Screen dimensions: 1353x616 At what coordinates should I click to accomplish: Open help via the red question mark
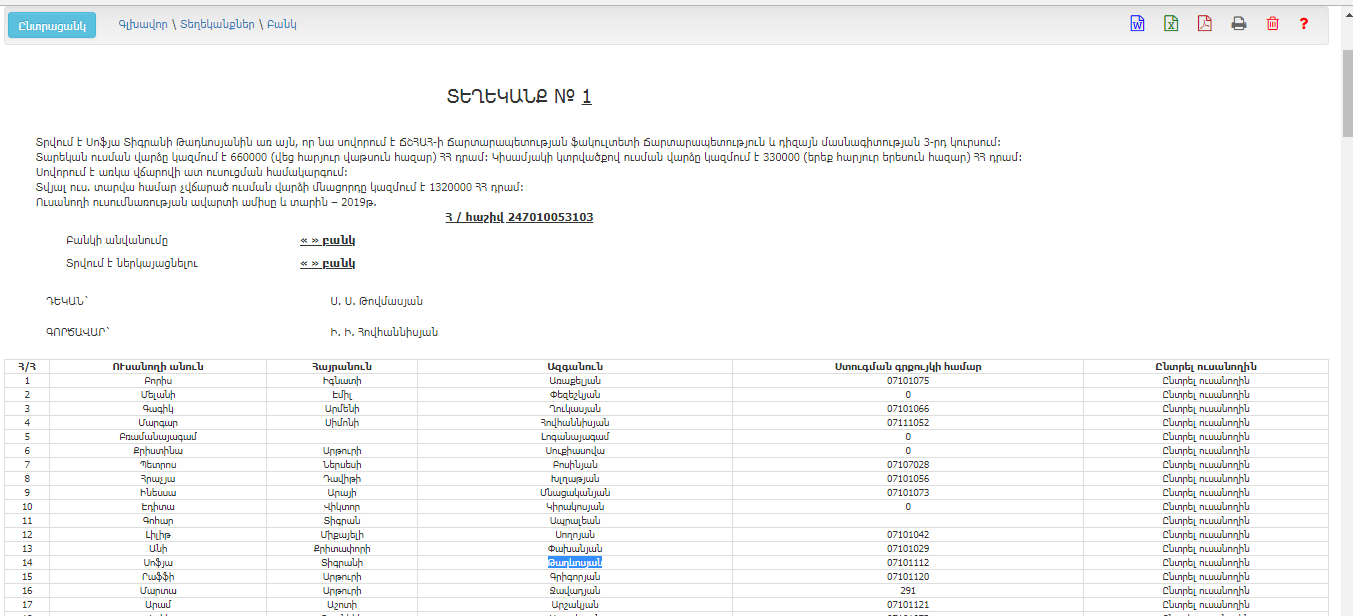(1304, 24)
